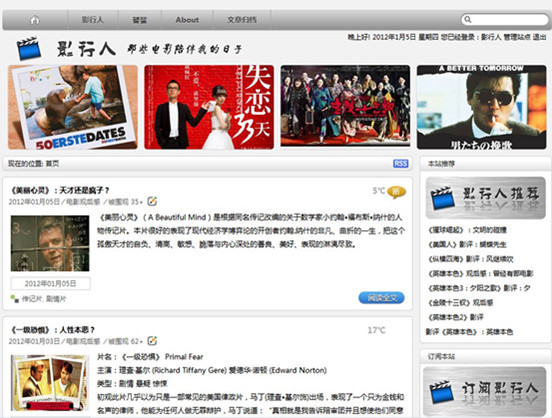Click the magnifier search icon
Image resolution: width=552 pixels, height=418 pixels.
pos(468,19)
